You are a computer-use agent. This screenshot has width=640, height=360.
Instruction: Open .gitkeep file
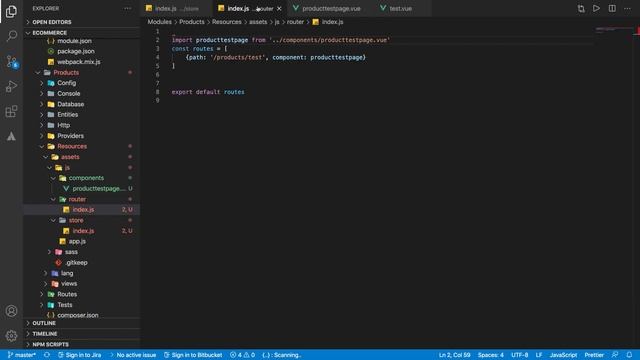(x=82, y=262)
